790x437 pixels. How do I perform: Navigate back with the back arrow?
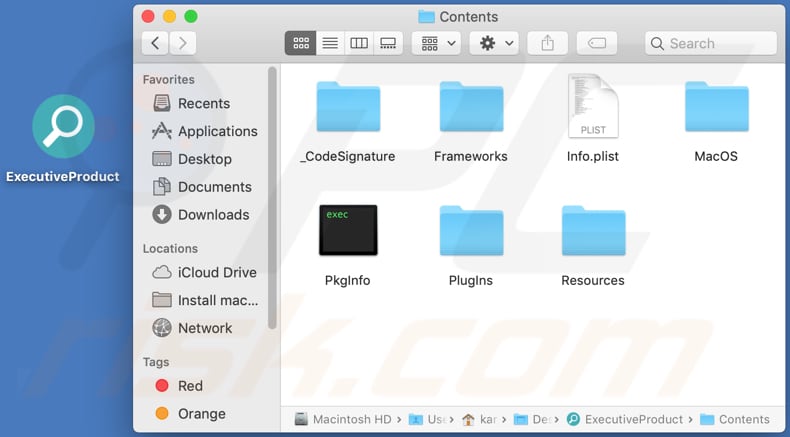tap(155, 43)
